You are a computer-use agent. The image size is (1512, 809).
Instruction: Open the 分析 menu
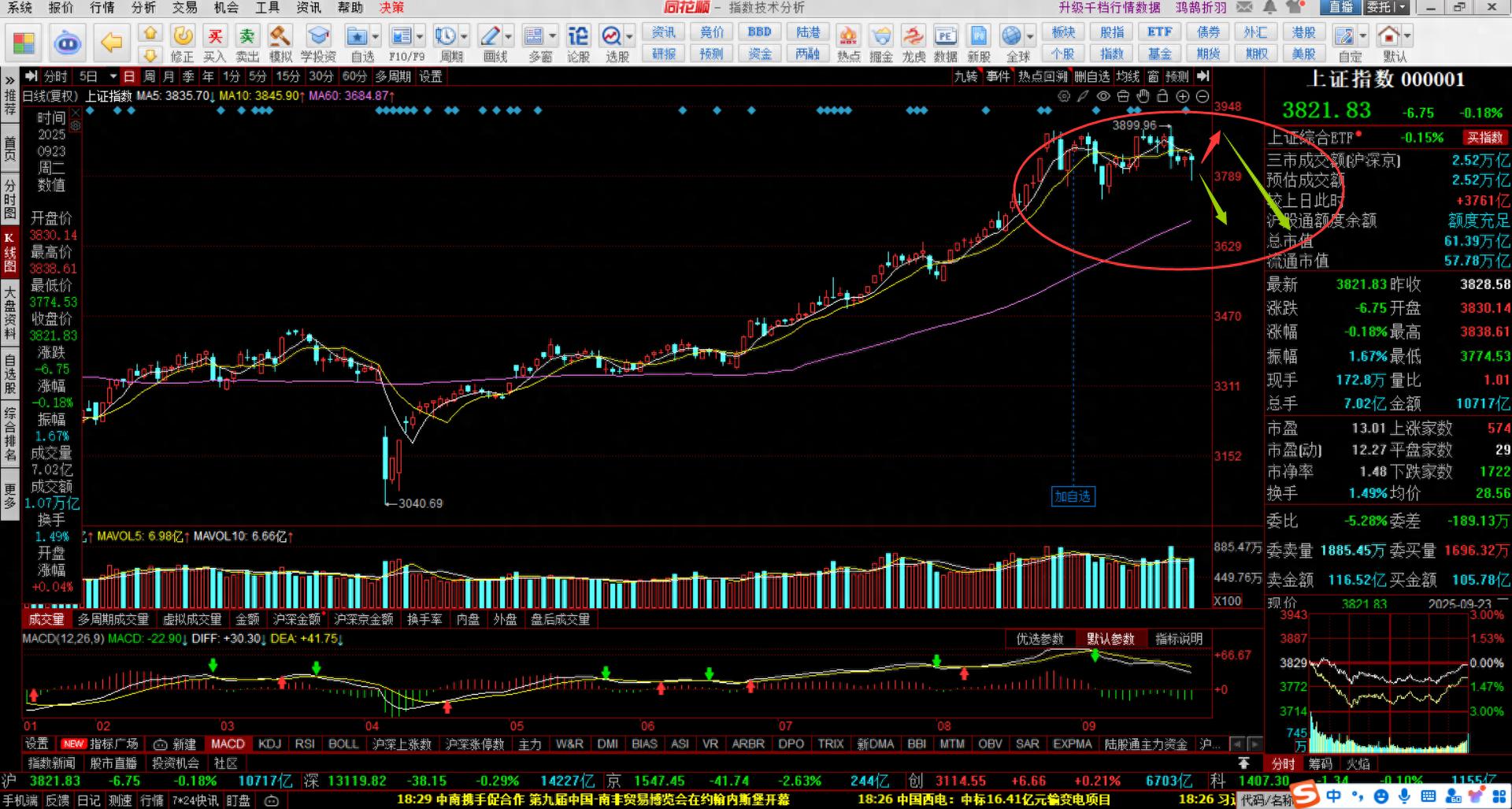click(143, 7)
